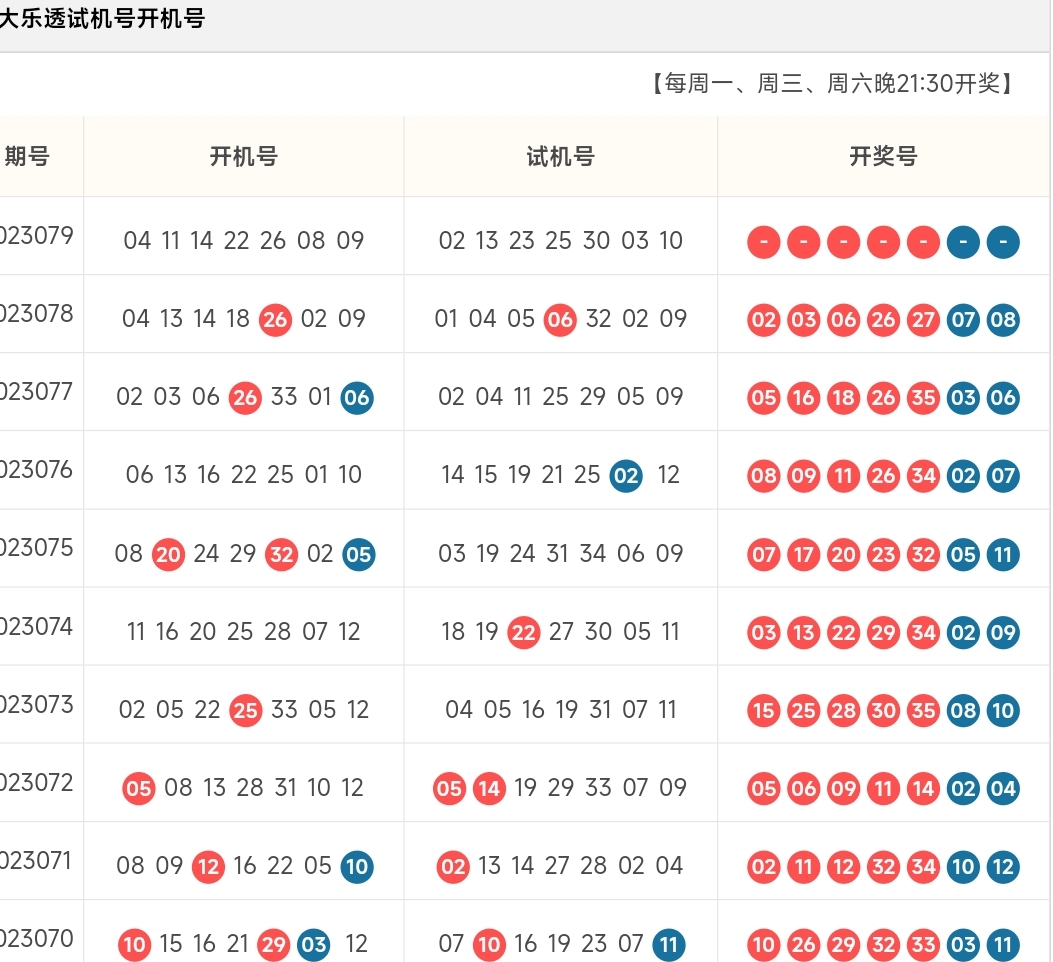
Task: Select period number 23076 row label
Action: [x=36, y=470]
